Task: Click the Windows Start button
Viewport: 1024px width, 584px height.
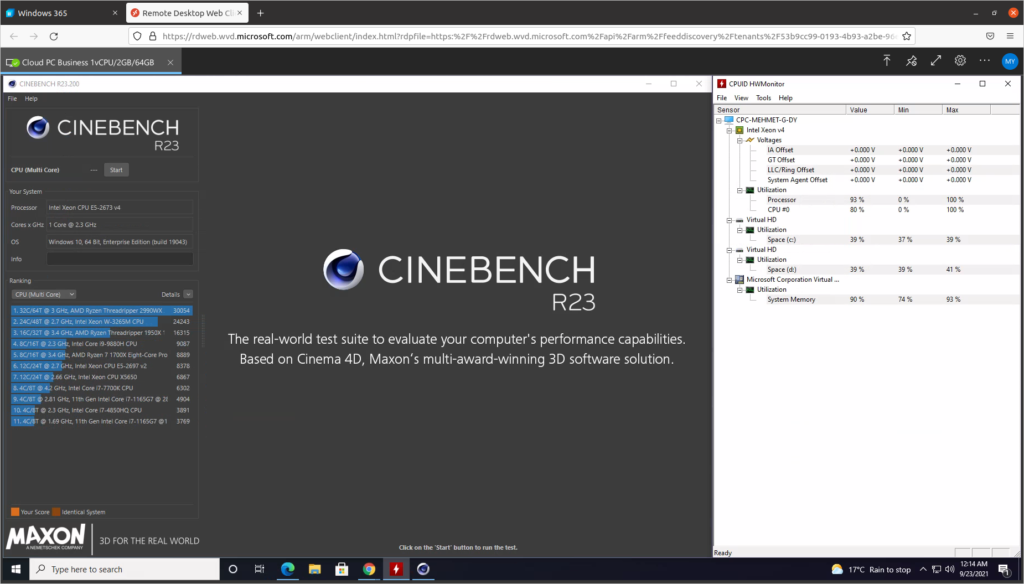Action: point(16,570)
